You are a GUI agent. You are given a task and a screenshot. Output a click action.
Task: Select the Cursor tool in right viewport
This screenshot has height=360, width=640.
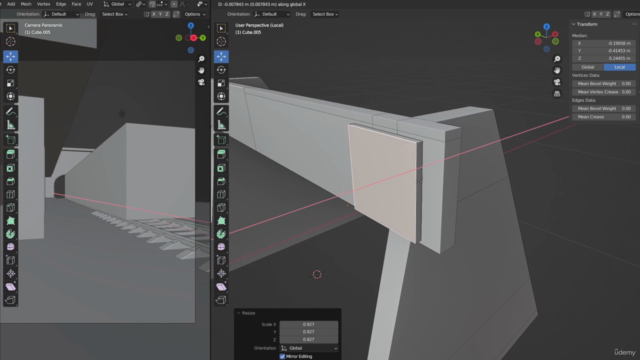pos(221,42)
